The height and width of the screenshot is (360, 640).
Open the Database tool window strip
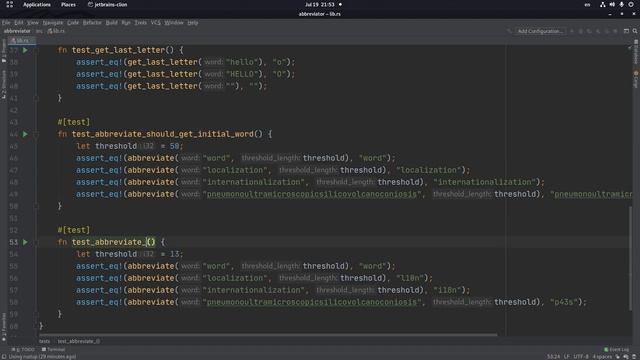click(x=636, y=52)
